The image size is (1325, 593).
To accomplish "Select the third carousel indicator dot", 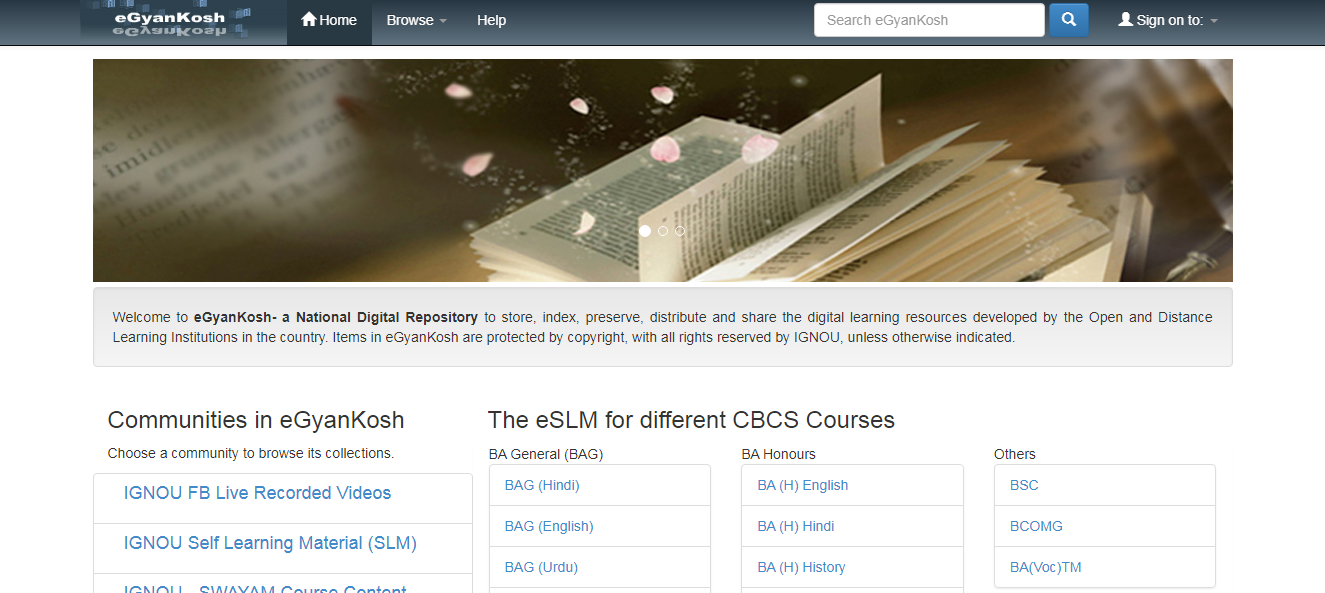I will 680,231.
